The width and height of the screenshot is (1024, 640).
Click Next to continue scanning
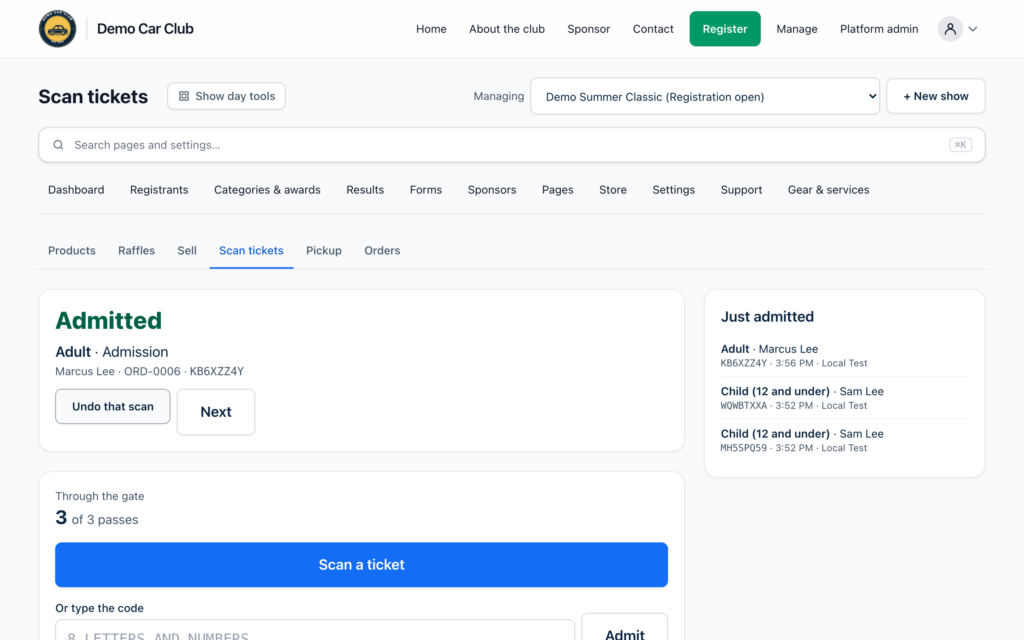pyautogui.click(x=216, y=412)
